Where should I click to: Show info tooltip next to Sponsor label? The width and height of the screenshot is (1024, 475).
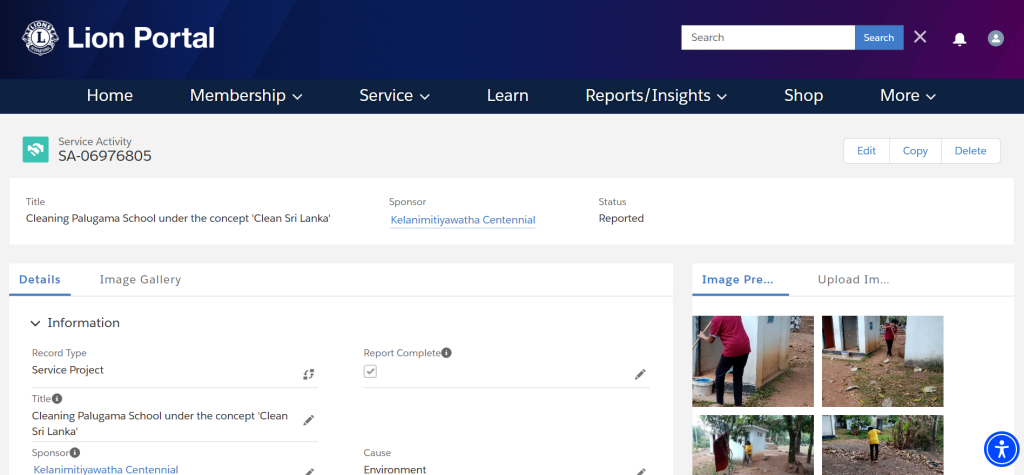coord(74,453)
